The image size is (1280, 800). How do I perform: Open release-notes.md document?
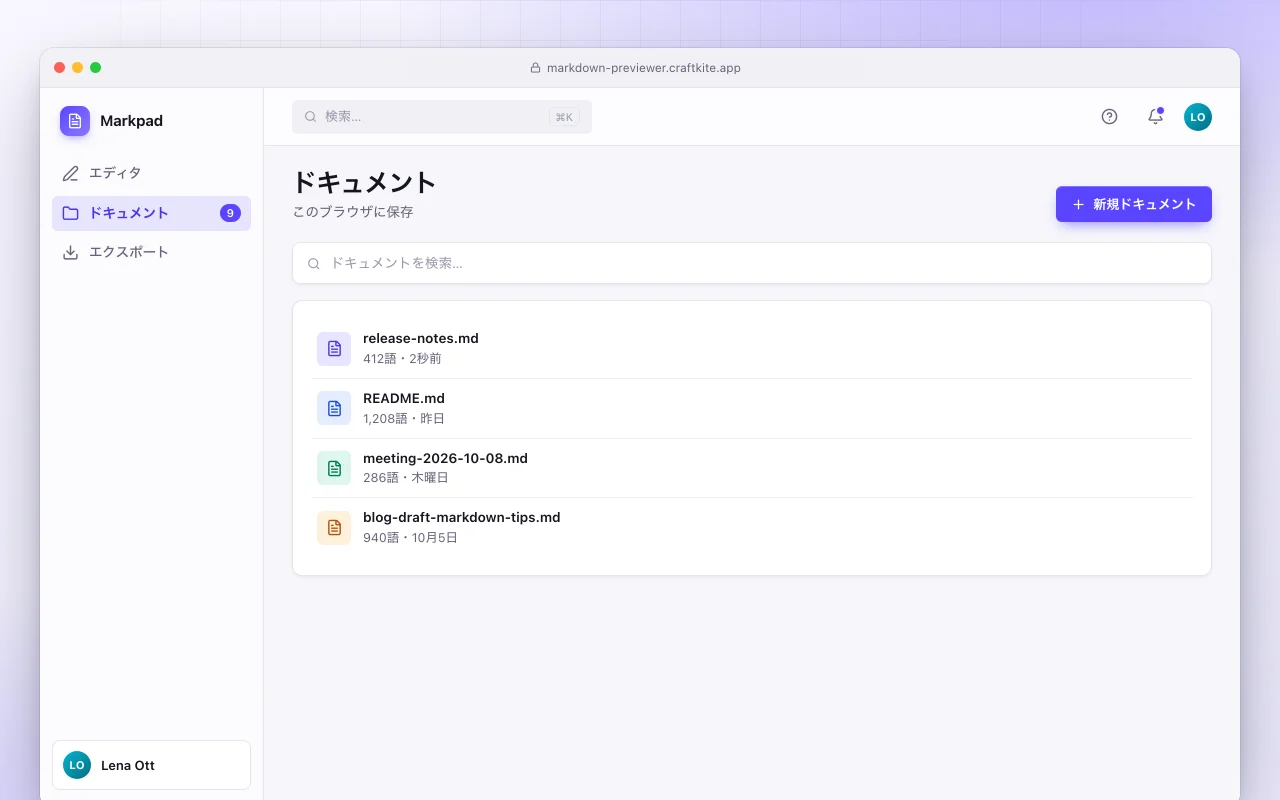click(752, 349)
